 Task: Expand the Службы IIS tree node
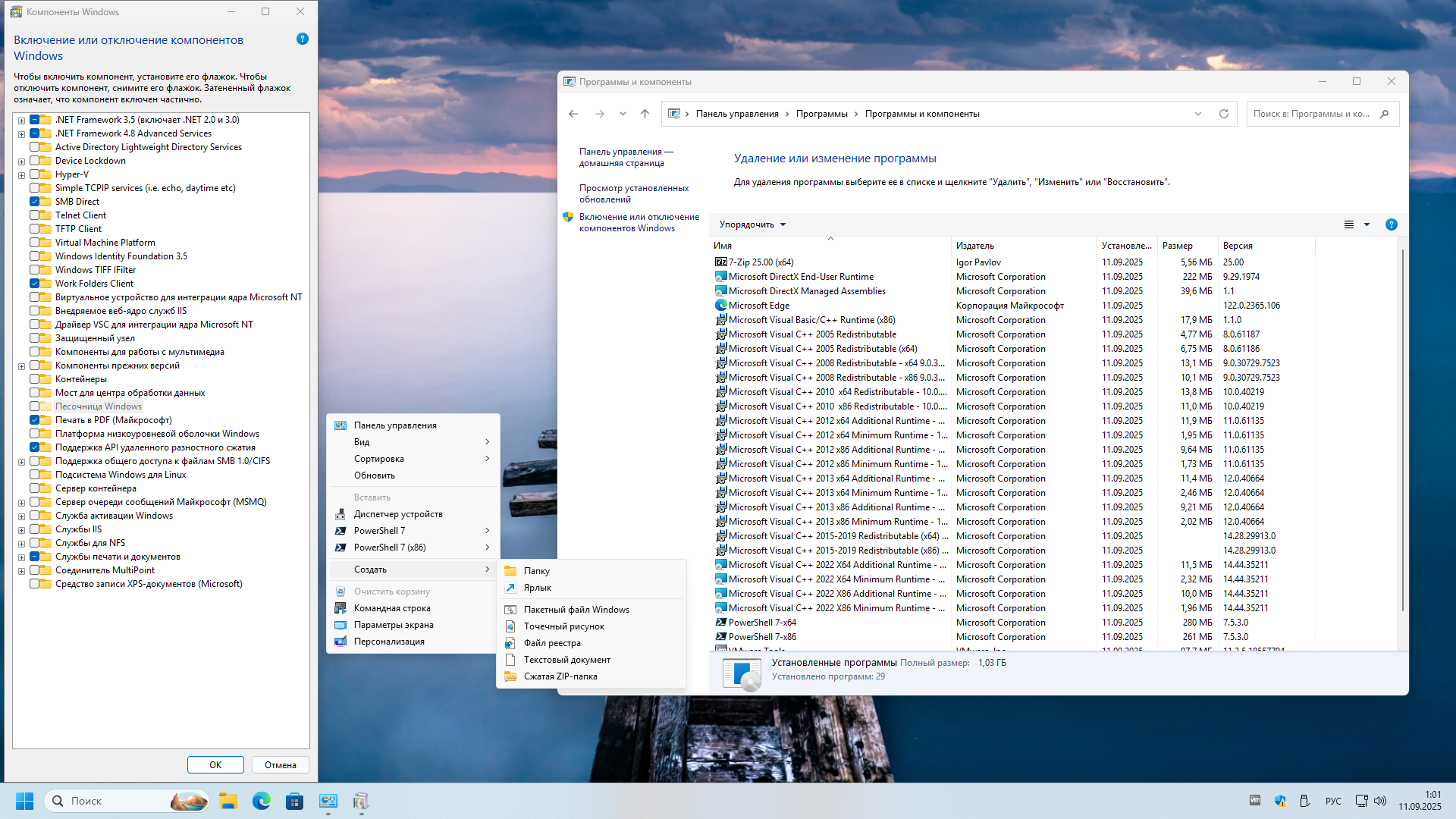click(22, 530)
